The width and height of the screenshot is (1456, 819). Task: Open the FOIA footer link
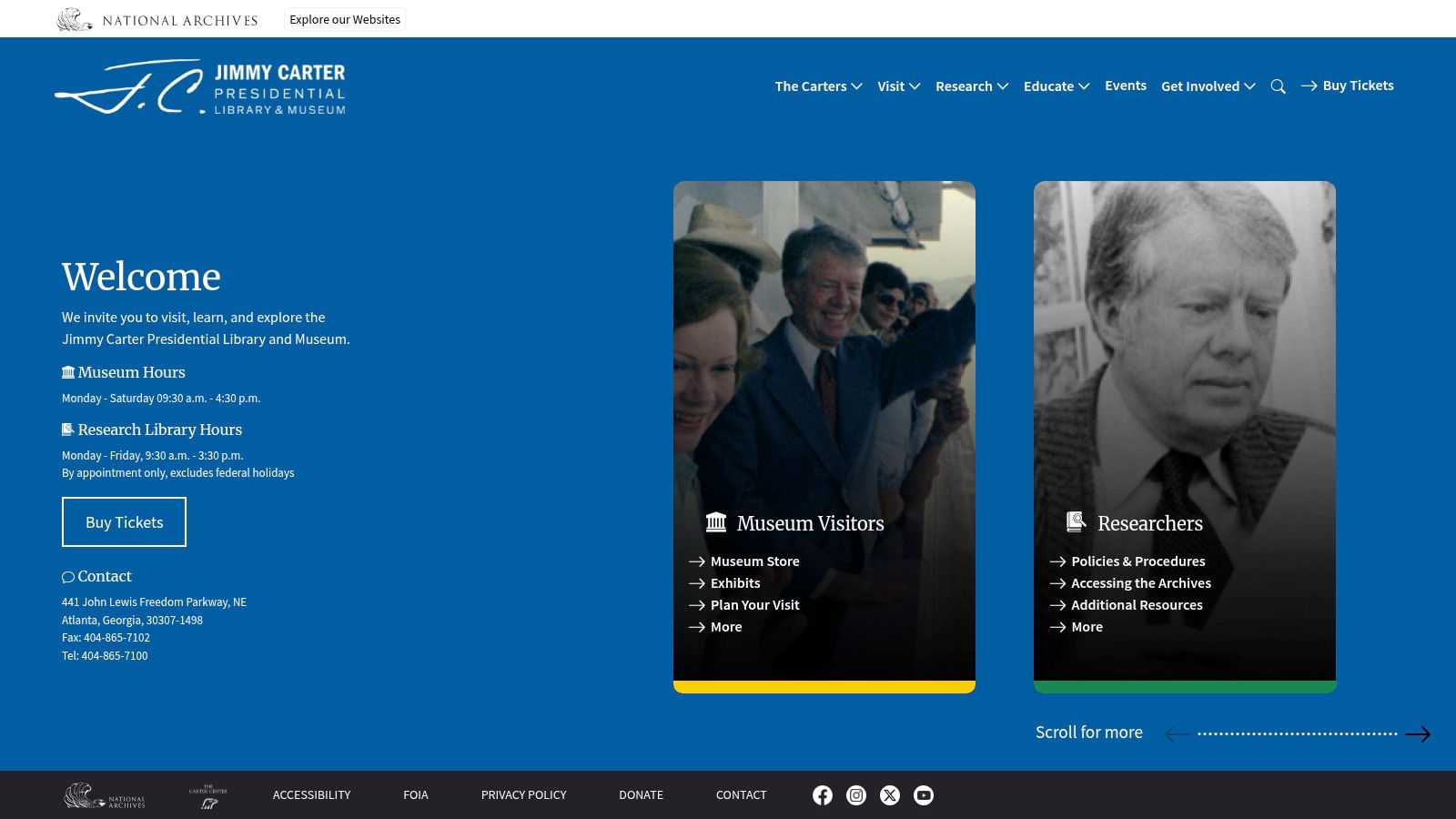[416, 795]
